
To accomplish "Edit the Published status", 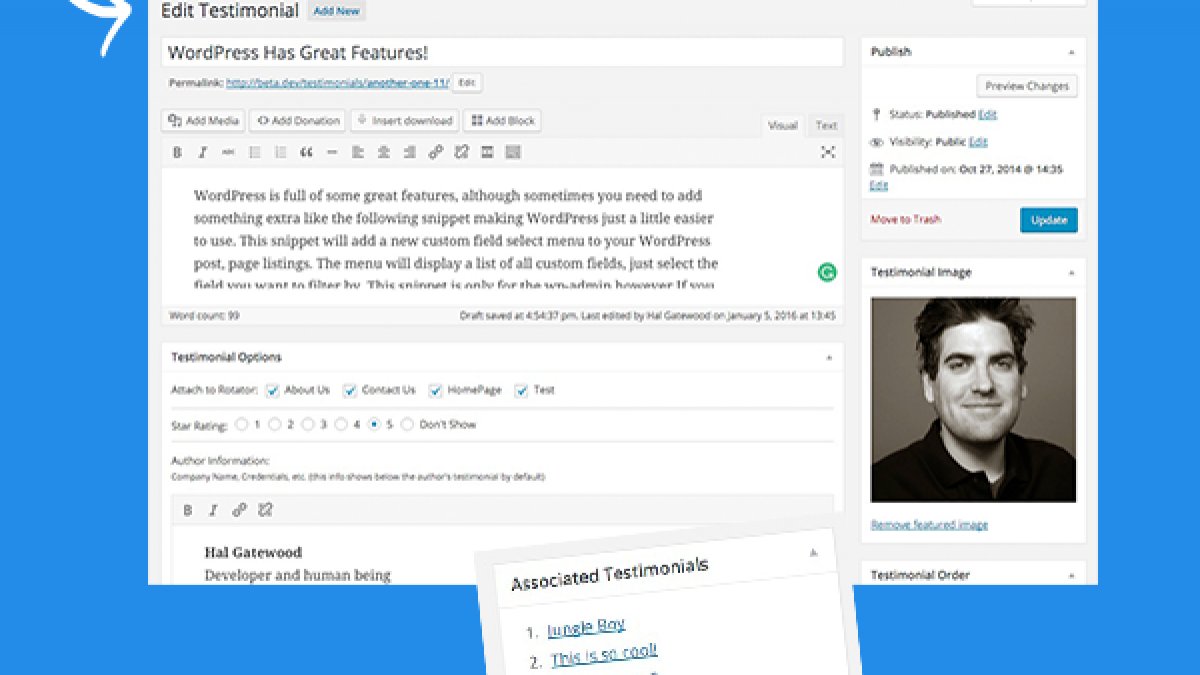I will coord(987,115).
